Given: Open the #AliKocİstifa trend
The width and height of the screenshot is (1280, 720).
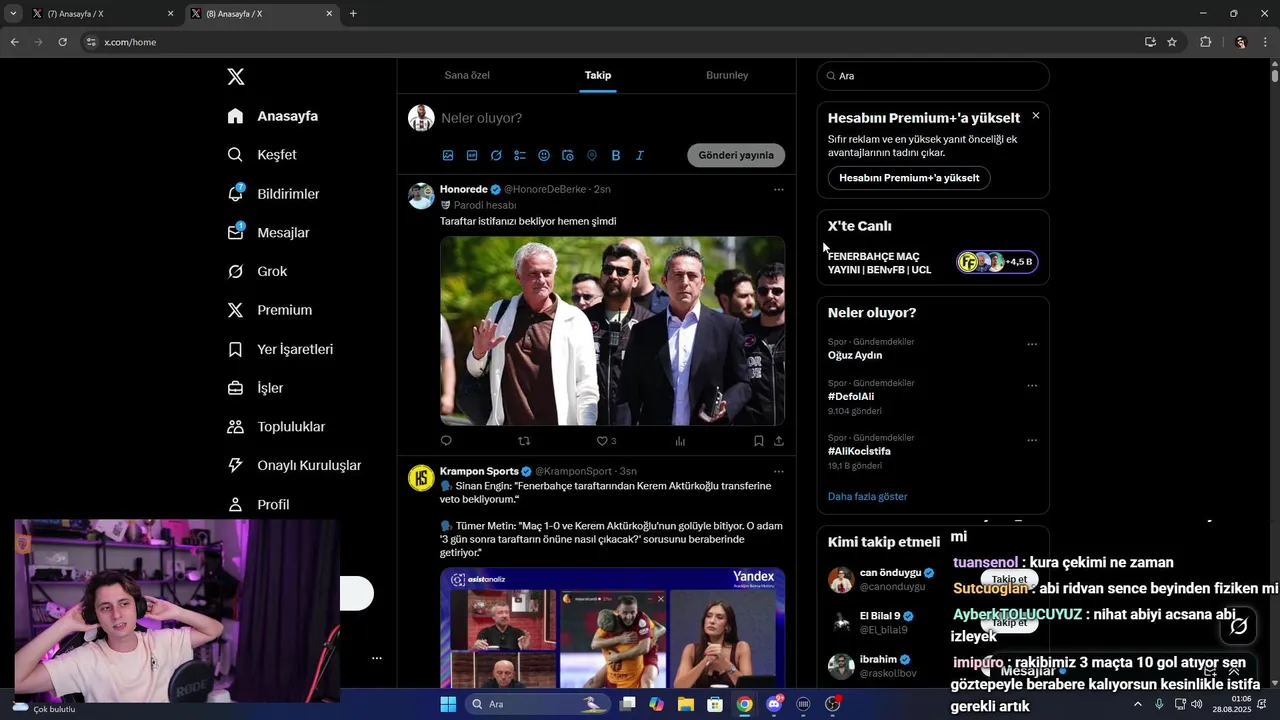Looking at the screenshot, I should (859, 451).
